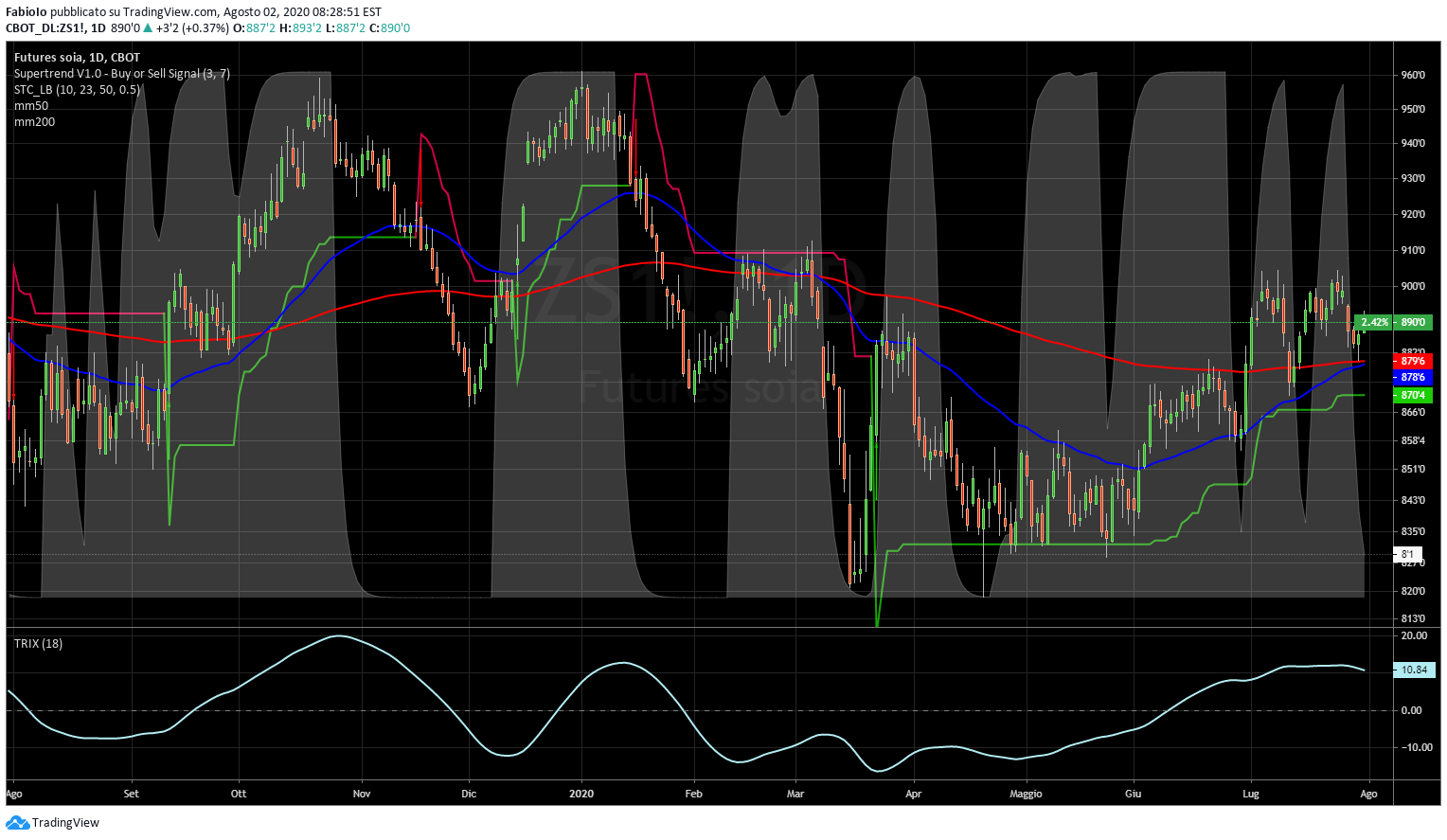Click the open value O:887'2

pyautogui.click(x=254, y=27)
